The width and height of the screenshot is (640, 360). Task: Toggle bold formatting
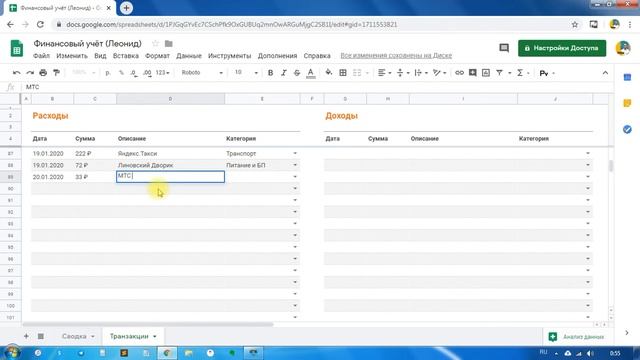point(270,73)
